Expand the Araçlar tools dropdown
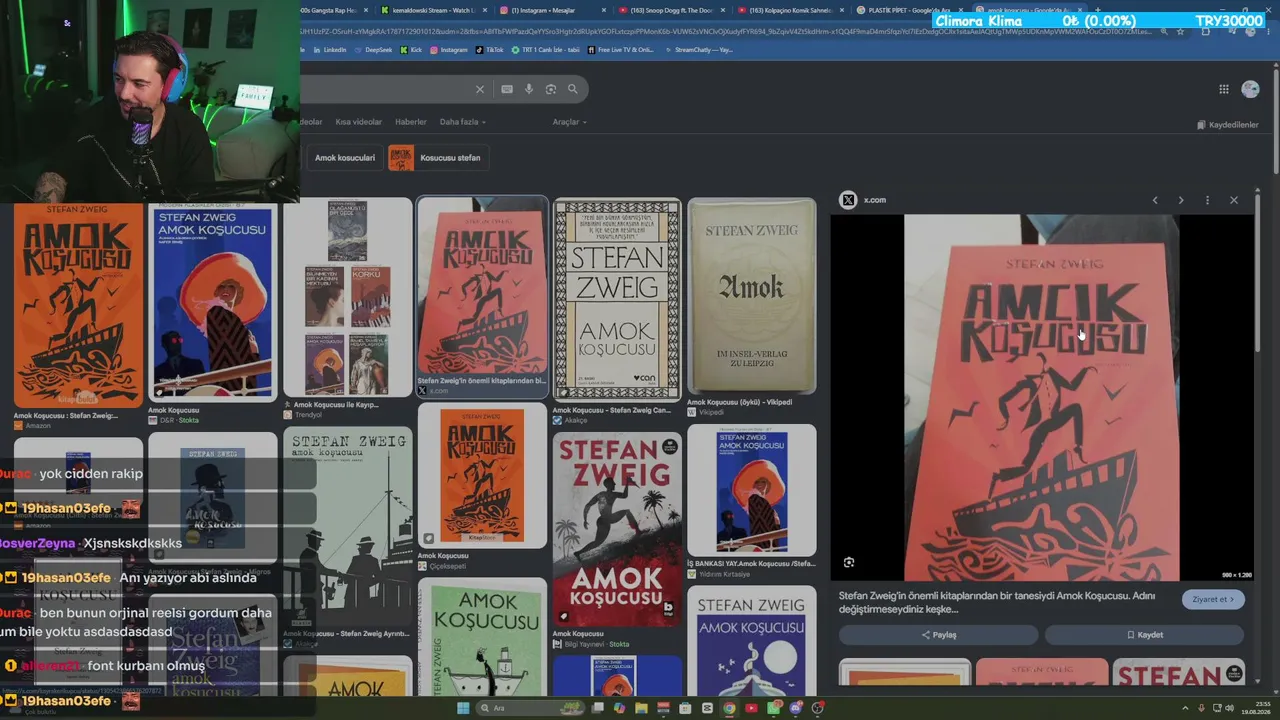Image resolution: width=1280 pixels, height=720 pixels. click(x=568, y=122)
